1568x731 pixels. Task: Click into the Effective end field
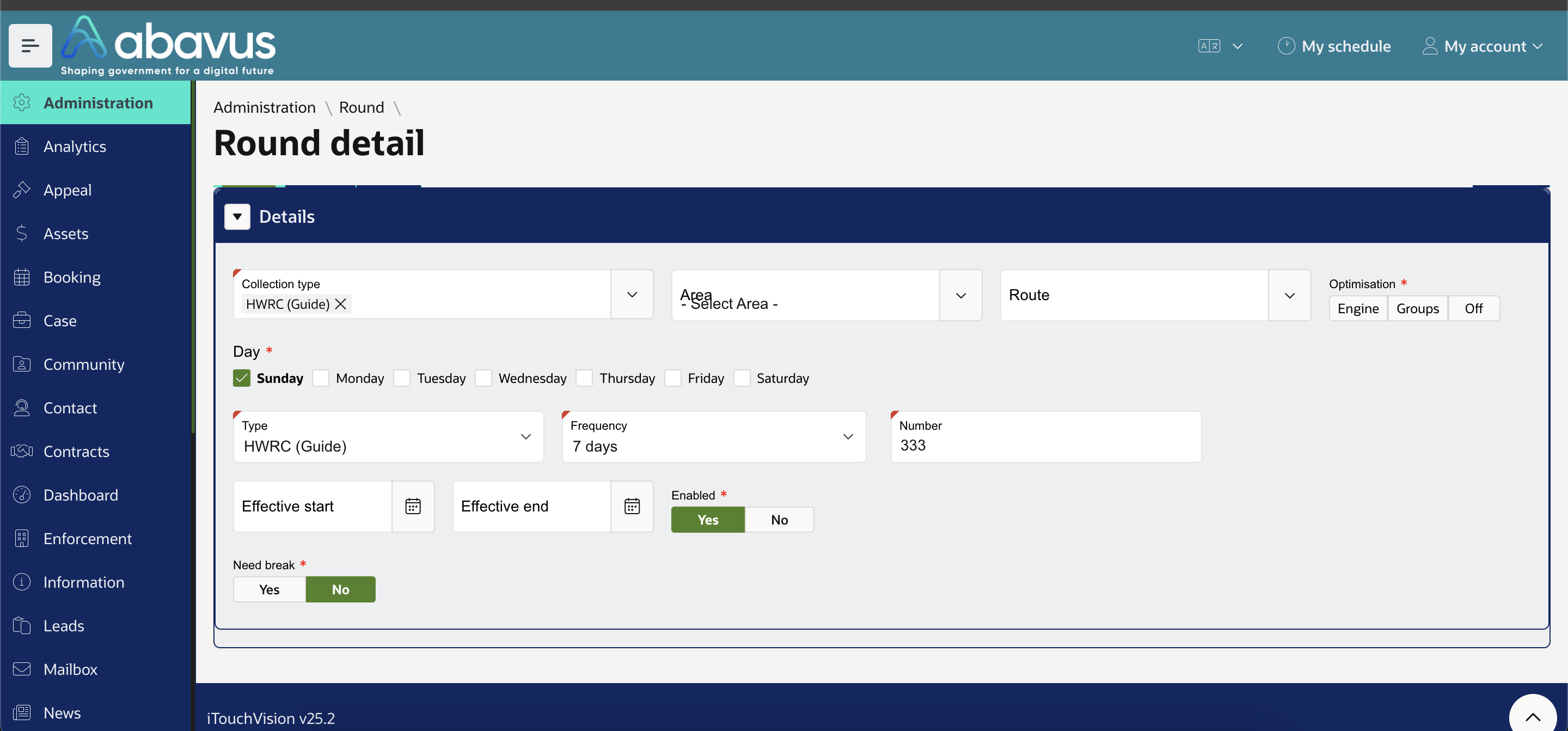pos(532,506)
